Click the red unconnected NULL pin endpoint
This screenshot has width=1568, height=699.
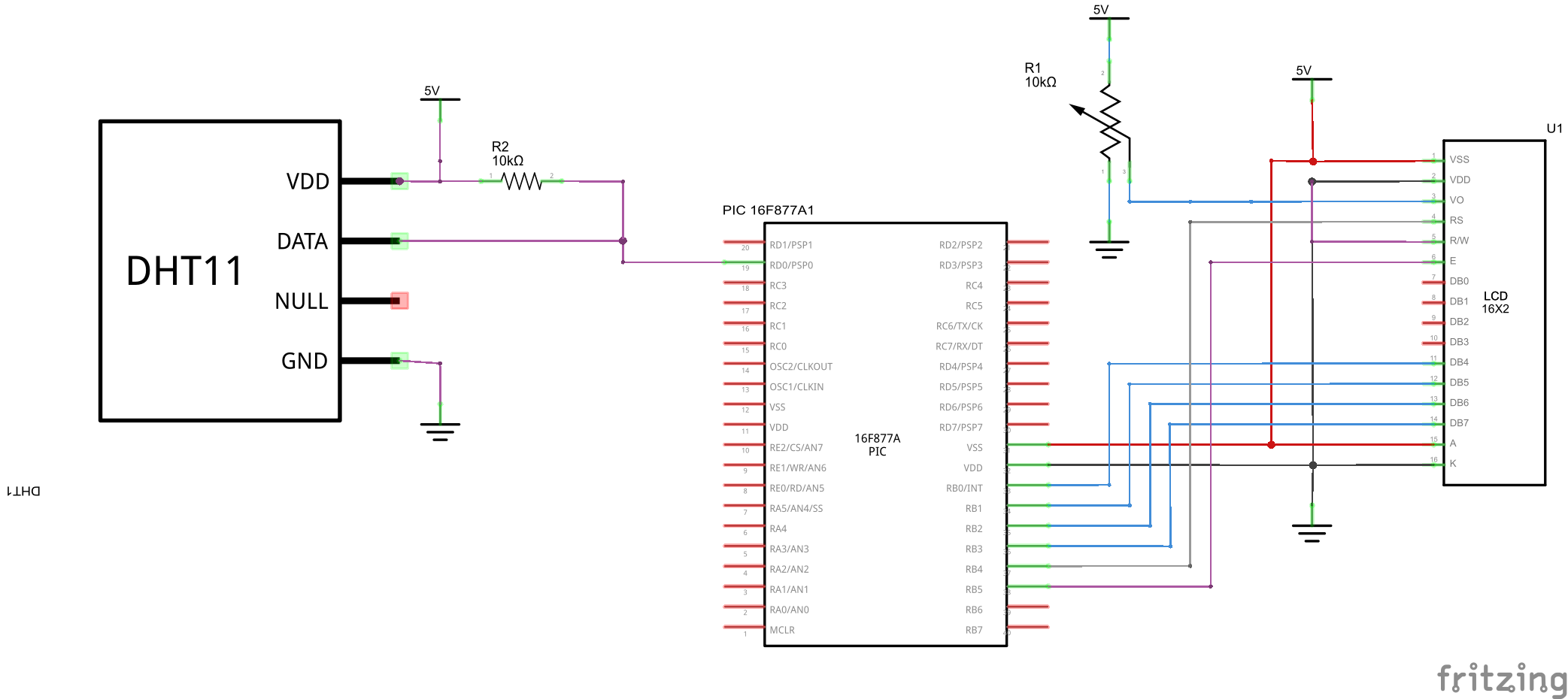pyautogui.click(x=399, y=301)
